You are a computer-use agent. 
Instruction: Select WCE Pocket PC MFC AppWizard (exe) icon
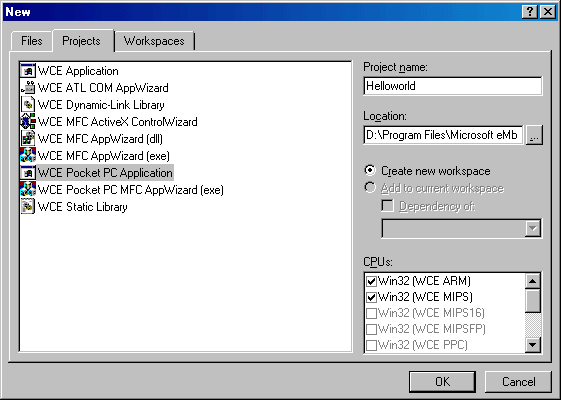(28, 190)
